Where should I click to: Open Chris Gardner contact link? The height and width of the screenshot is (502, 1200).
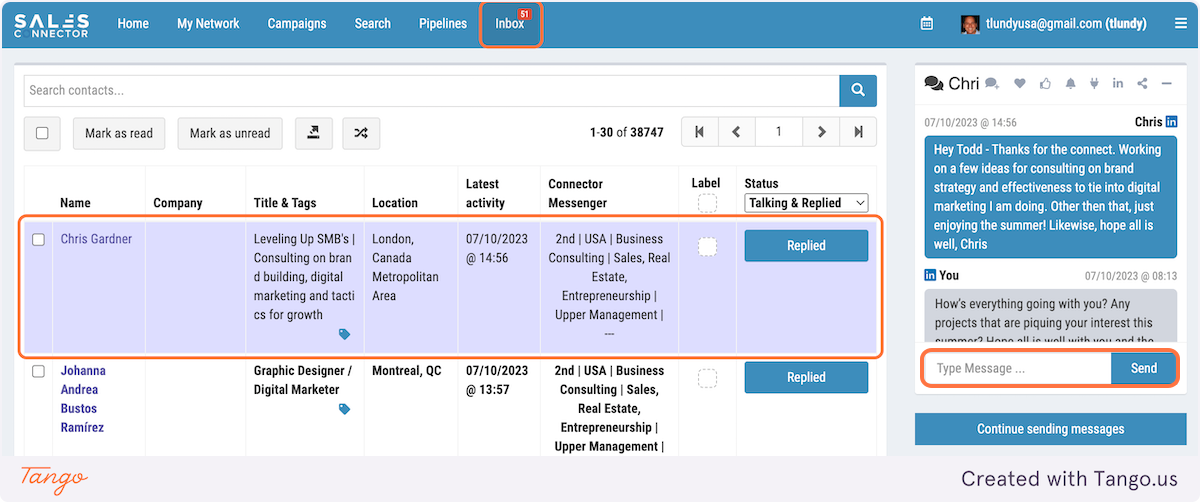point(96,239)
